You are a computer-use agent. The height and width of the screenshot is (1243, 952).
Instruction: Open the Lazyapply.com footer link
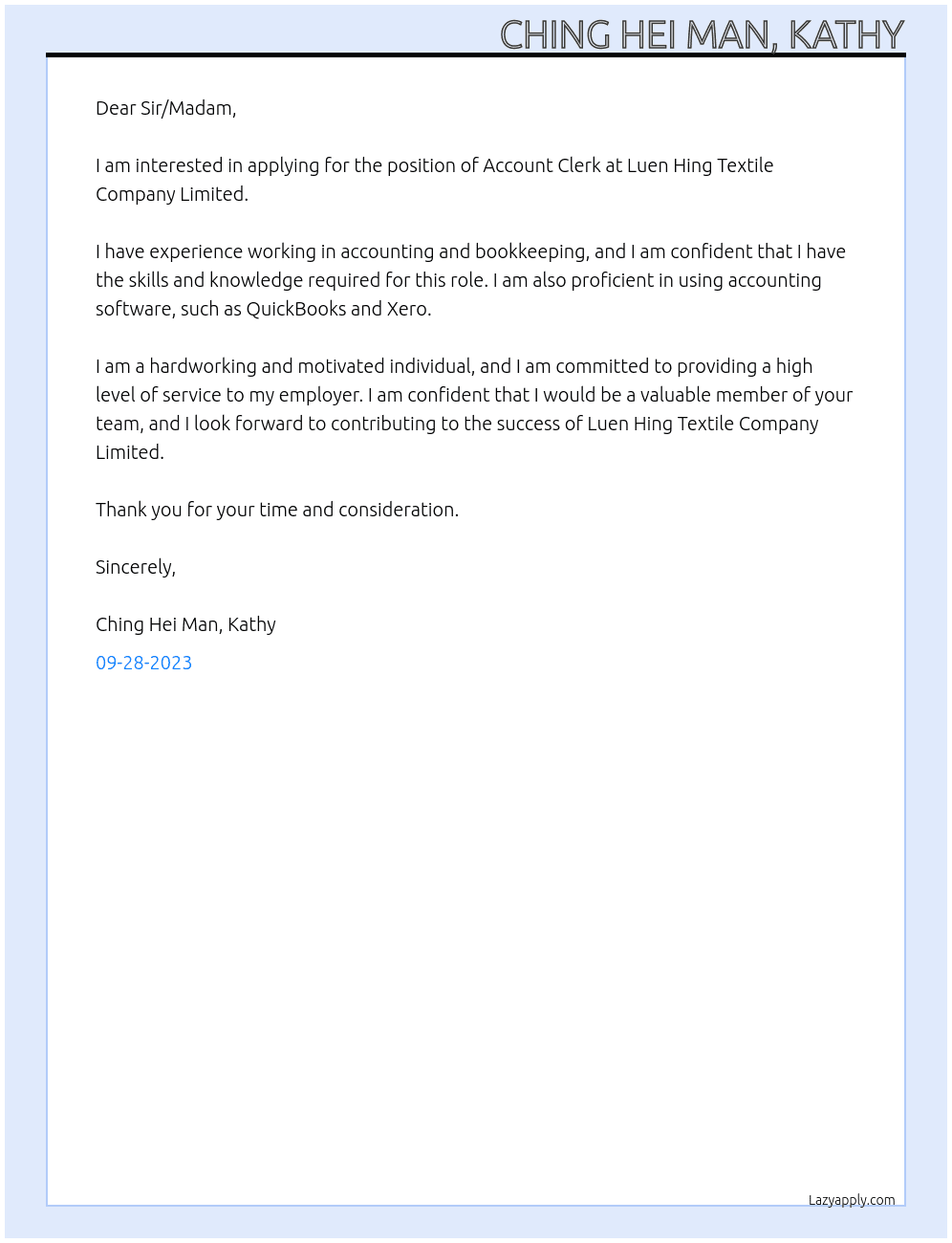(x=852, y=1200)
